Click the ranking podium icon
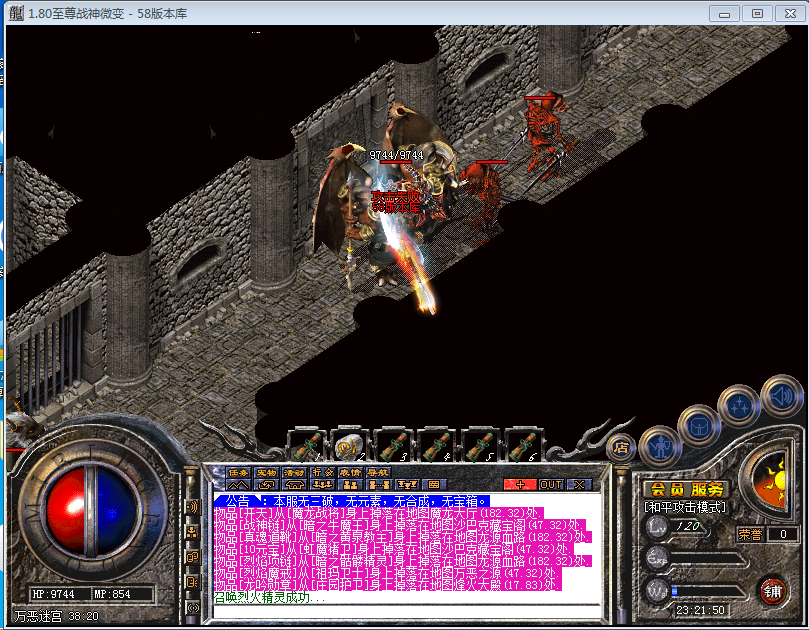 [x=407, y=484]
